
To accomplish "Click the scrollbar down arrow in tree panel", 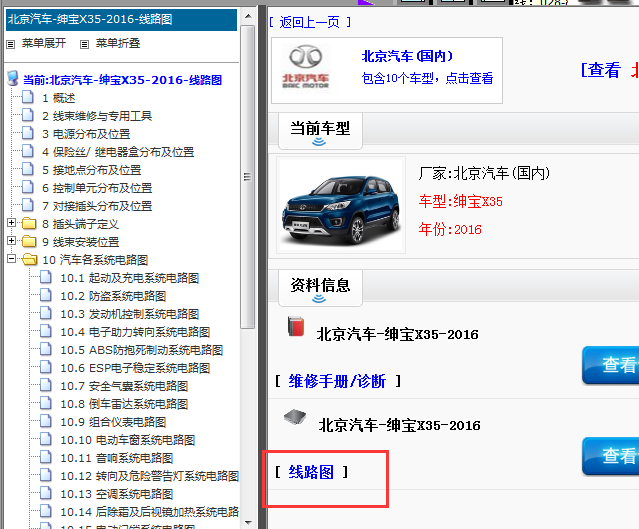I will click(248, 522).
